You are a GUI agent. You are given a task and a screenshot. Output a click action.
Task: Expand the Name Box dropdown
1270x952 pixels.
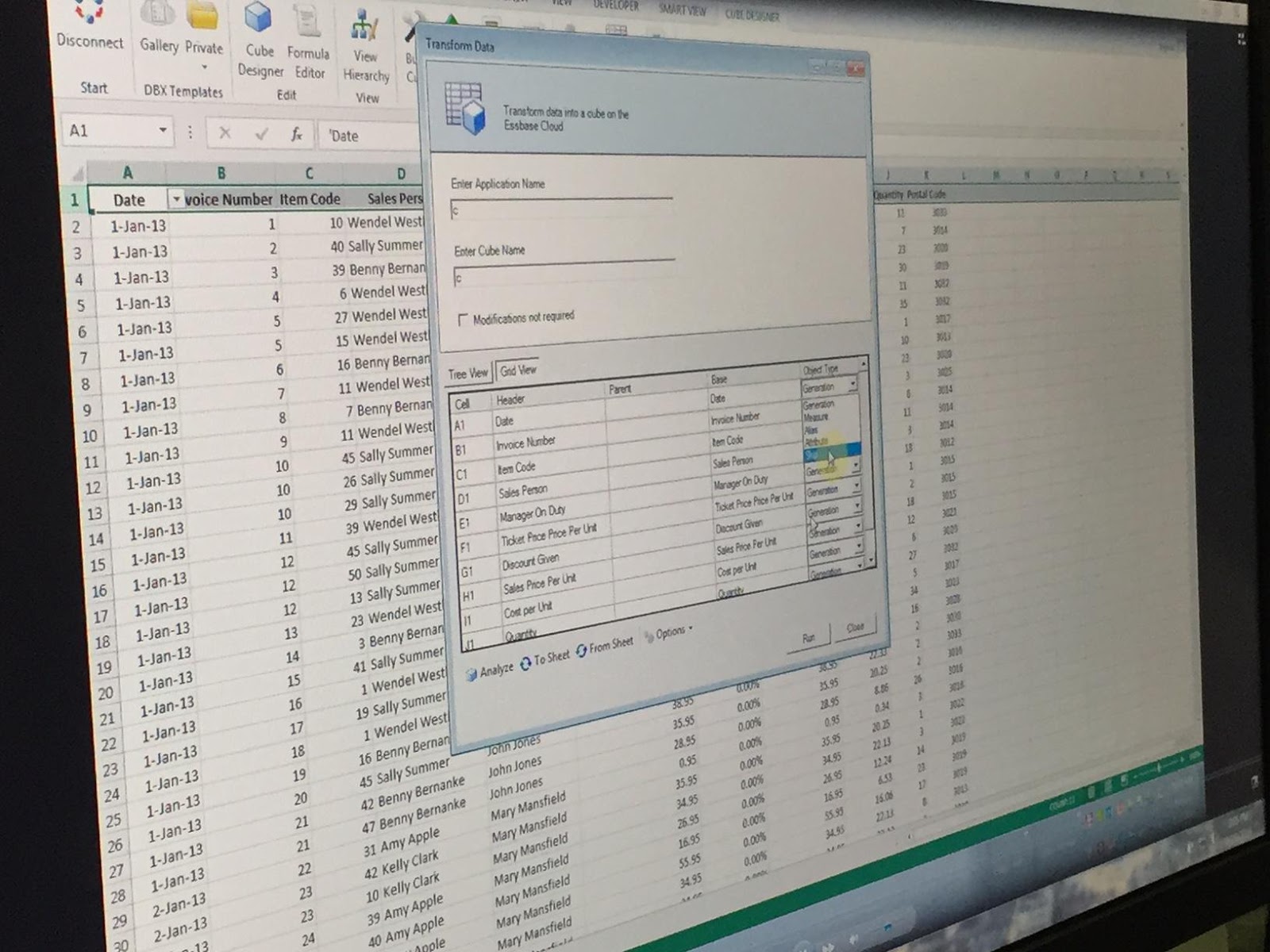click(162, 130)
